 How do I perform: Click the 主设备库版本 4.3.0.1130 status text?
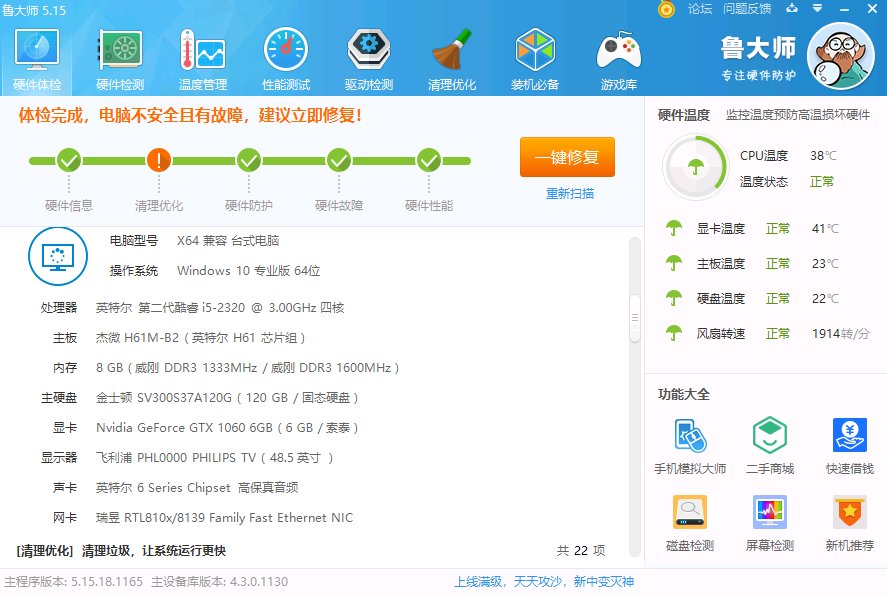coord(219,582)
